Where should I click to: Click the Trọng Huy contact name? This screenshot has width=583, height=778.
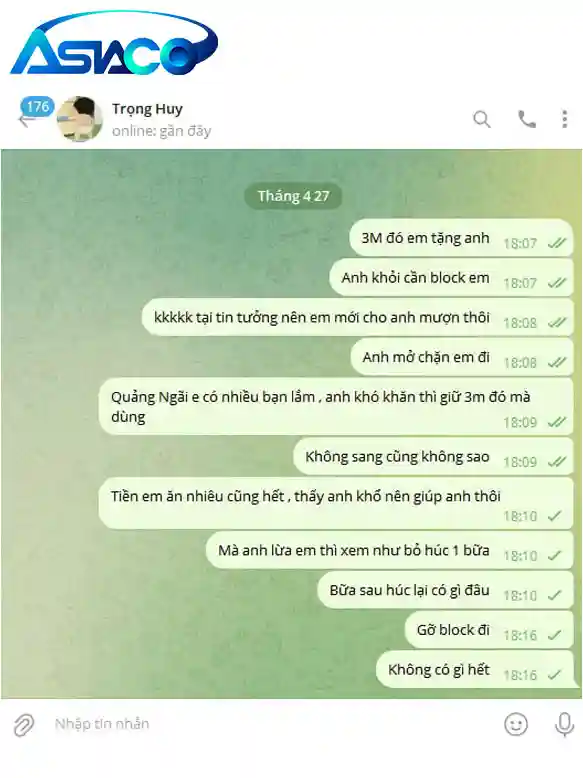tap(147, 109)
